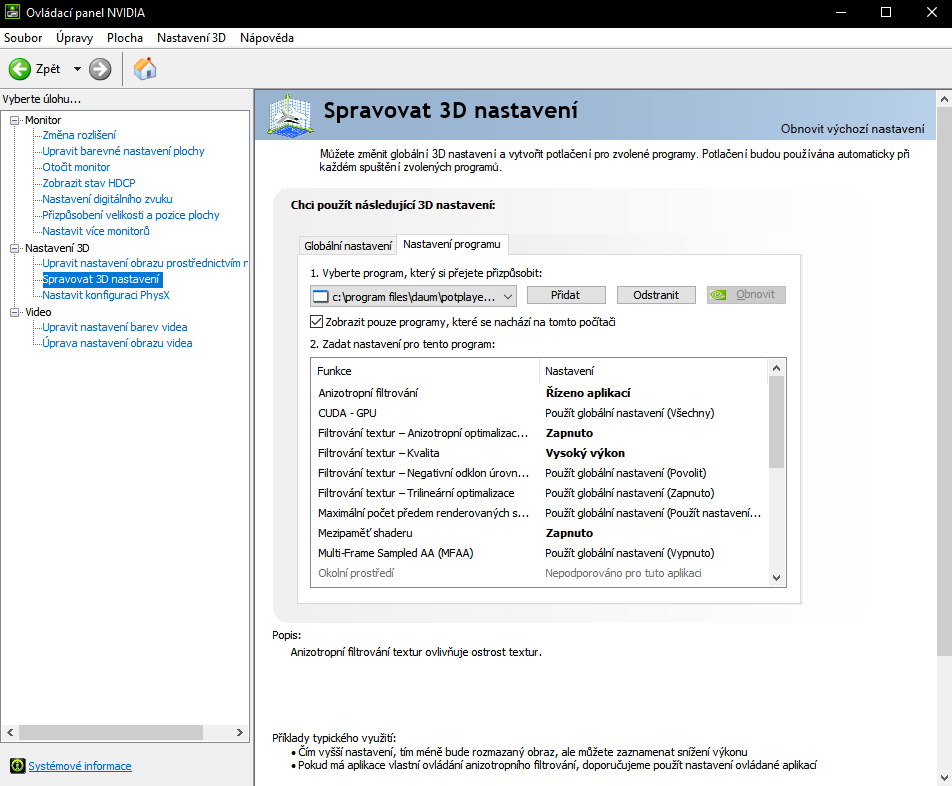
Task: Select the Mezipaměť shaderu row
Action: tap(539, 533)
